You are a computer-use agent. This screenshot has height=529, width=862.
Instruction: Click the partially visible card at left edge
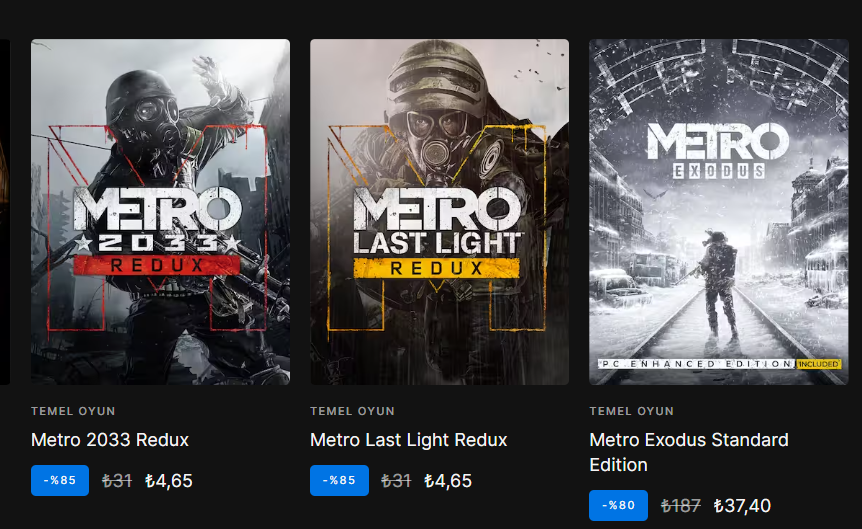(5, 212)
